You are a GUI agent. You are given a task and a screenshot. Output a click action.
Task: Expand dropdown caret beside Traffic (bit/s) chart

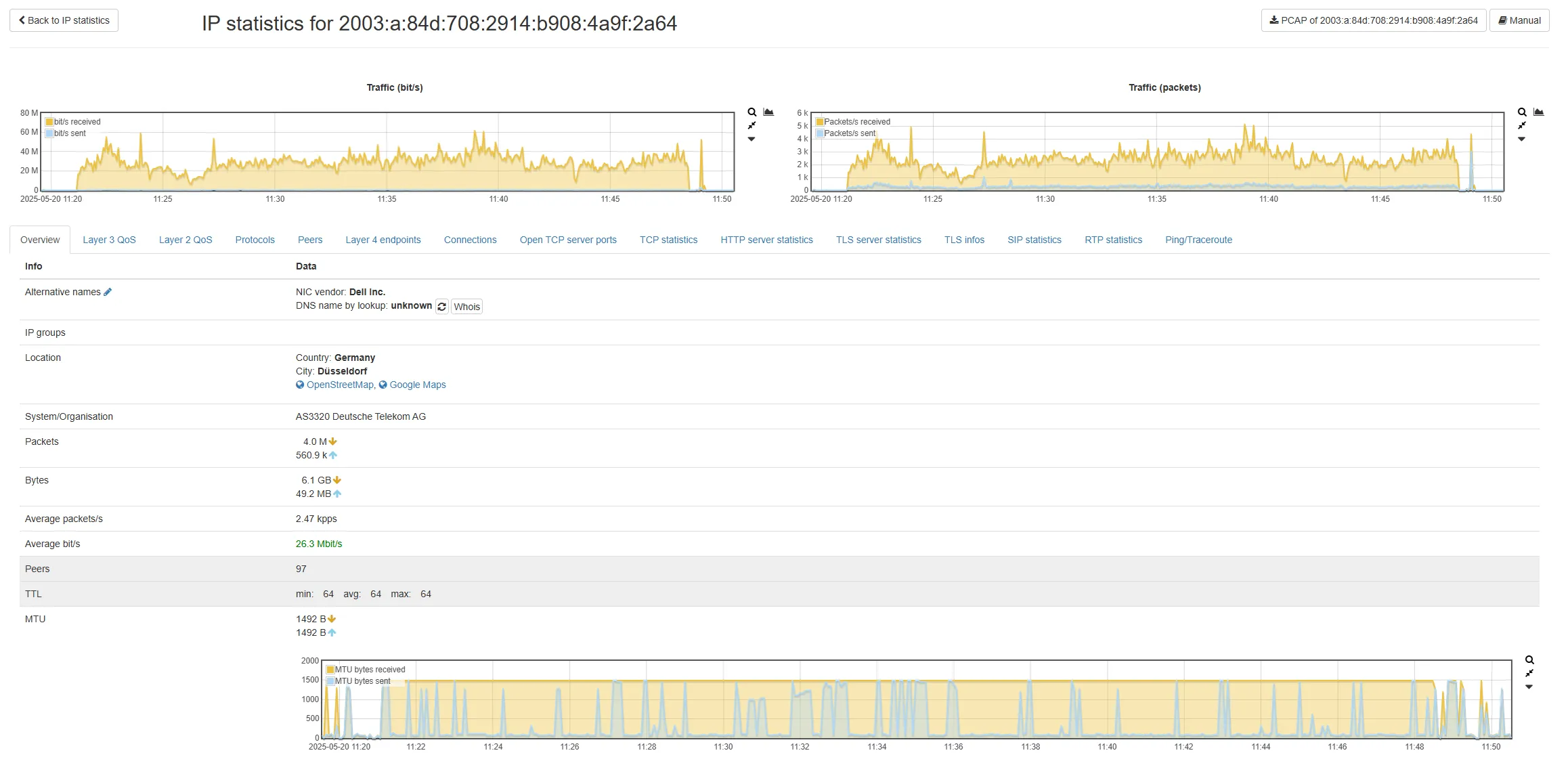click(x=752, y=139)
